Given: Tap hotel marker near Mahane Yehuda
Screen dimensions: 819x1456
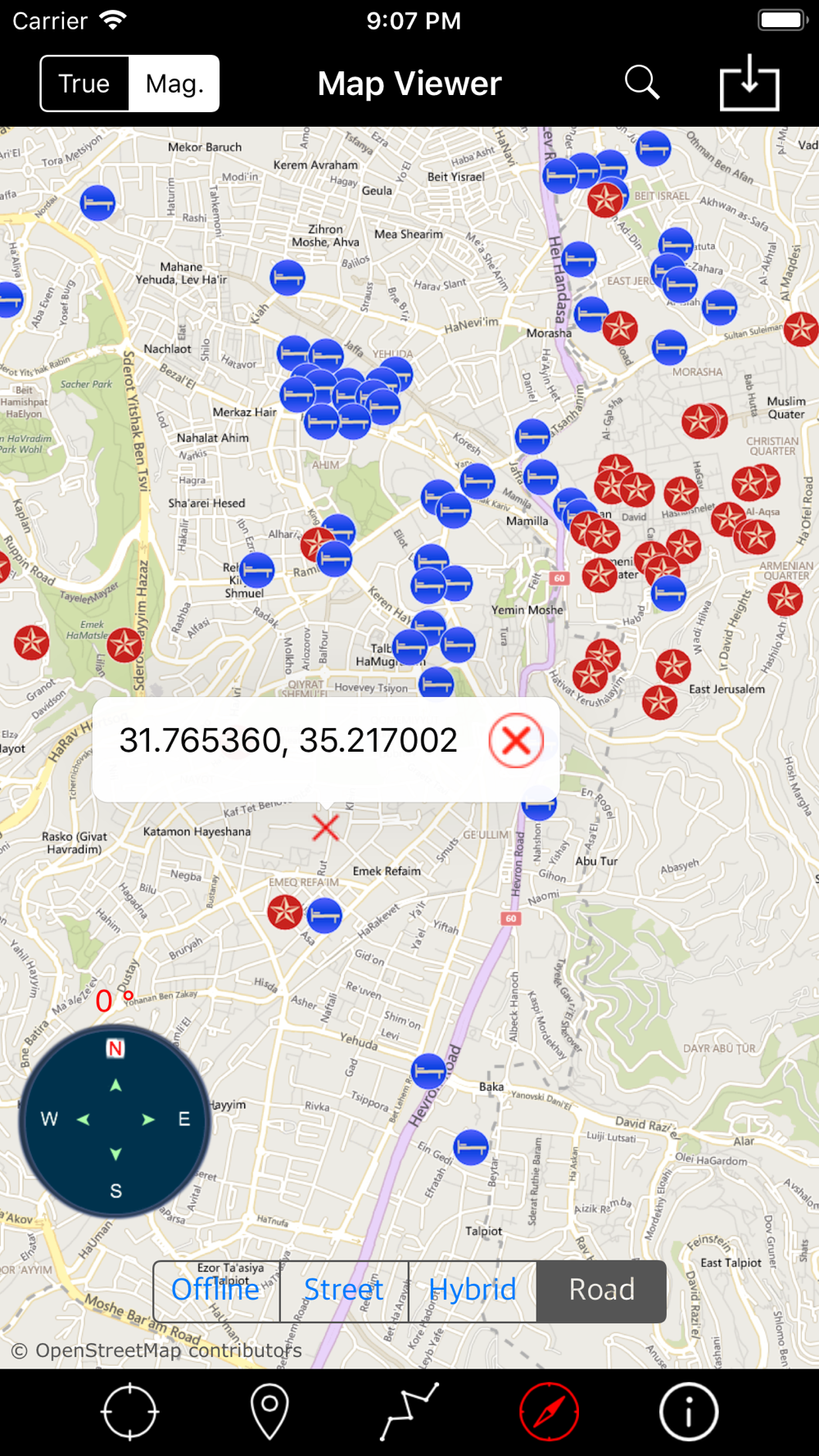Looking at the screenshot, I should point(287,278).
